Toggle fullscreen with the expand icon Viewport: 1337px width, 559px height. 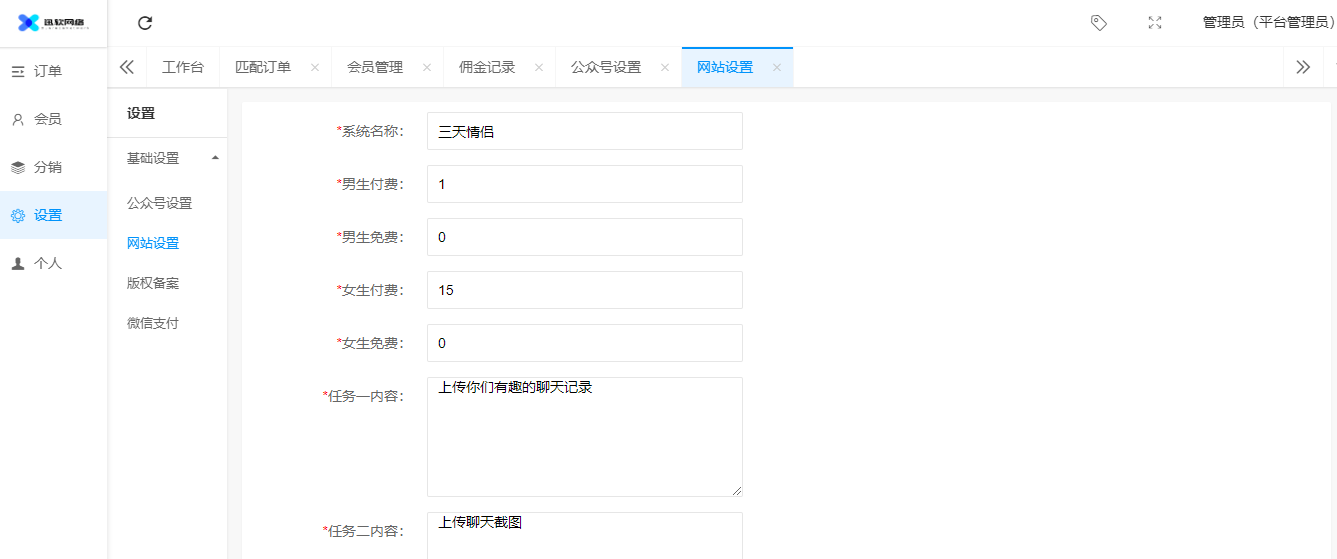pyautogui.click(x=1155, y=23)
